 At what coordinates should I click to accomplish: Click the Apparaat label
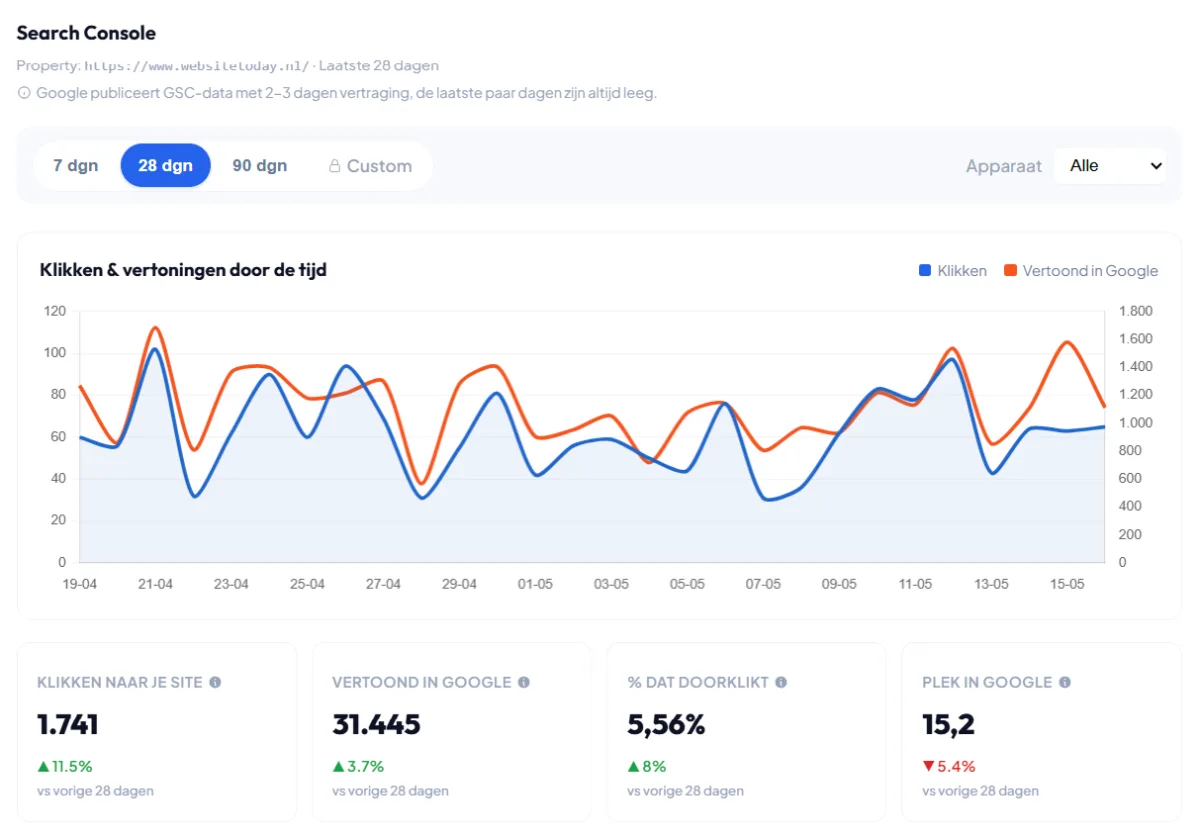(x=1004, y=167)
